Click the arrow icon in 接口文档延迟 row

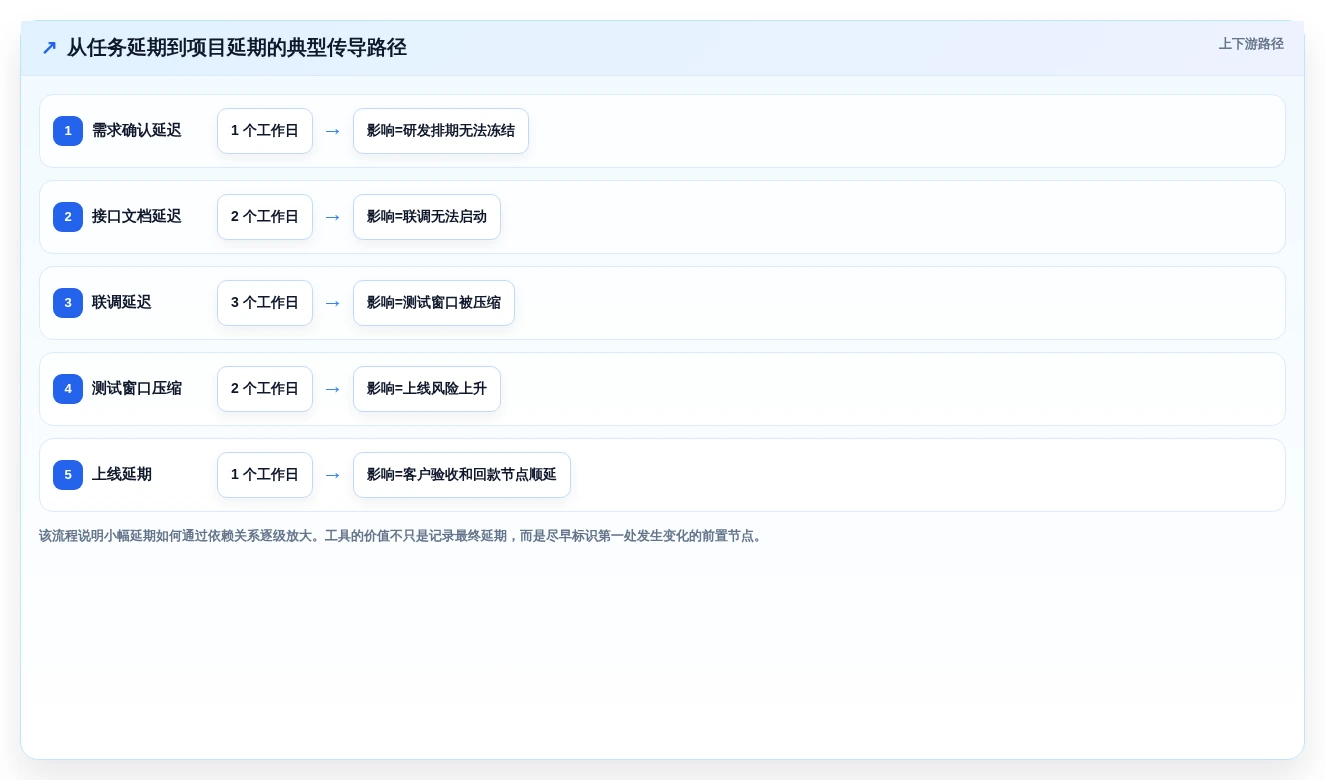coord(333,217)
